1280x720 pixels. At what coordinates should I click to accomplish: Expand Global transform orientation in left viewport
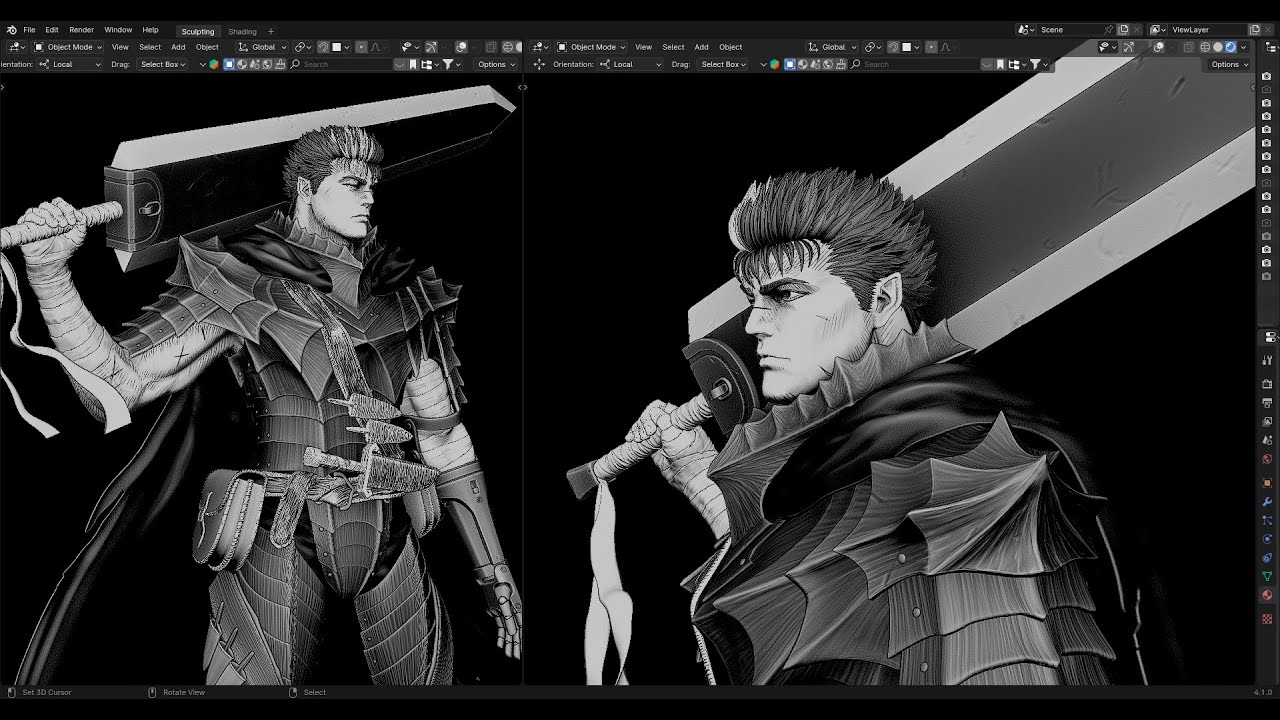pos(263,47)
